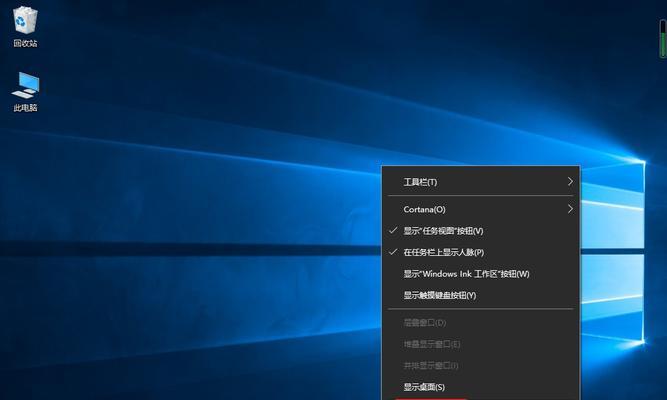Click the greyed 堆叠显示窗口(E) entry
This screenshot has height=400, width=667.
click(481, 344)
